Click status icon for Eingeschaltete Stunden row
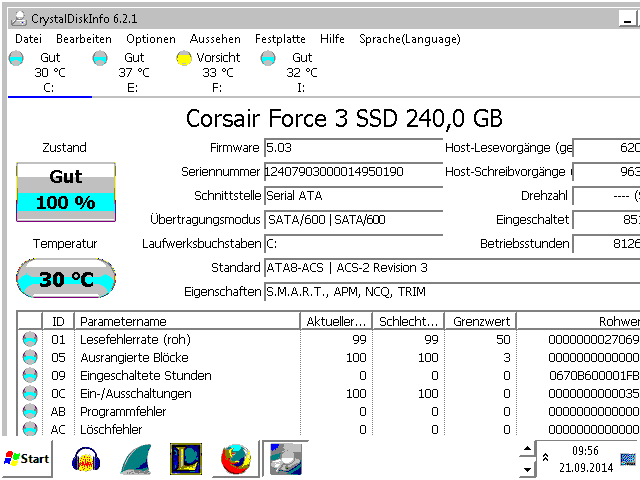This screenshot has width=640, height=480. [30, 375]
